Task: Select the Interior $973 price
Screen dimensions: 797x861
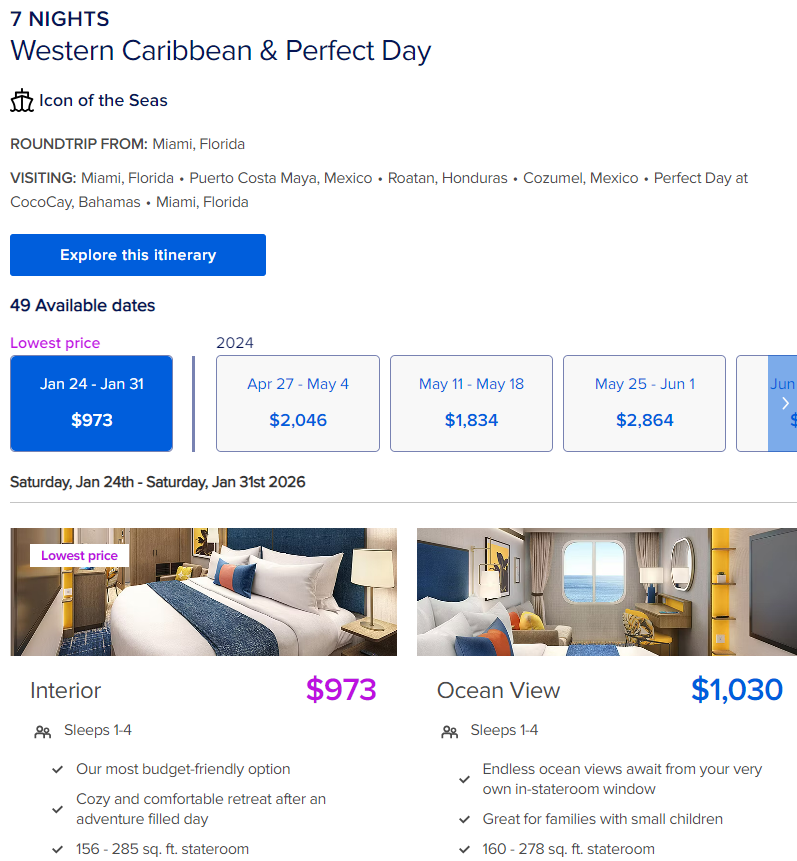Action: [341, 690]
